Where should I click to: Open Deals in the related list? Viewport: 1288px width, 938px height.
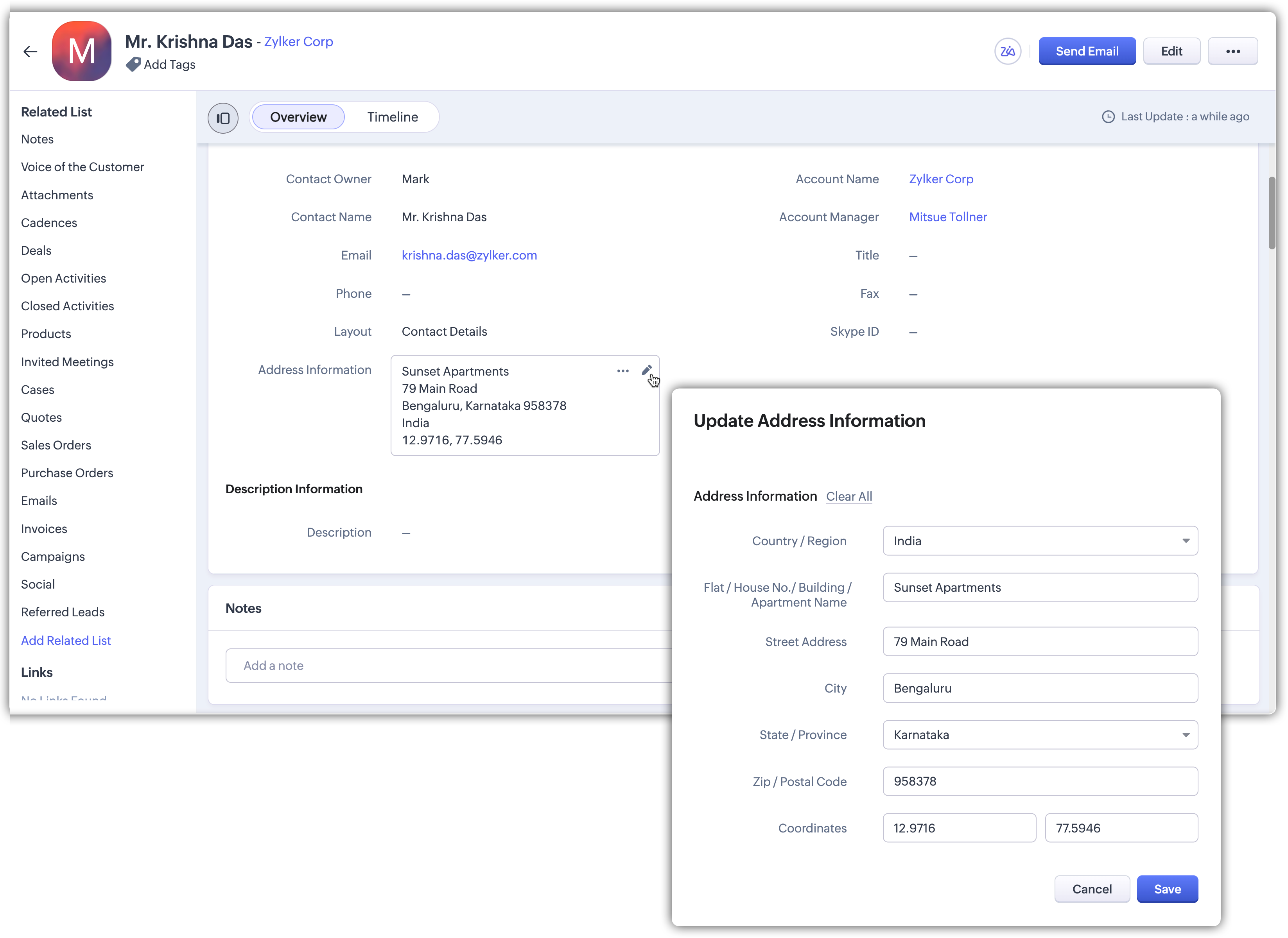36,251
